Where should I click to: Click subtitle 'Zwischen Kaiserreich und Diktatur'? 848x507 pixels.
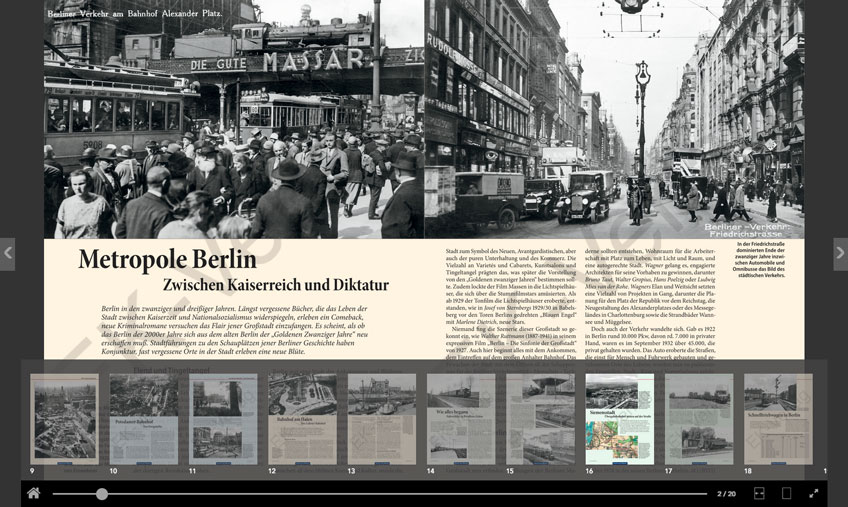(276, 285)
